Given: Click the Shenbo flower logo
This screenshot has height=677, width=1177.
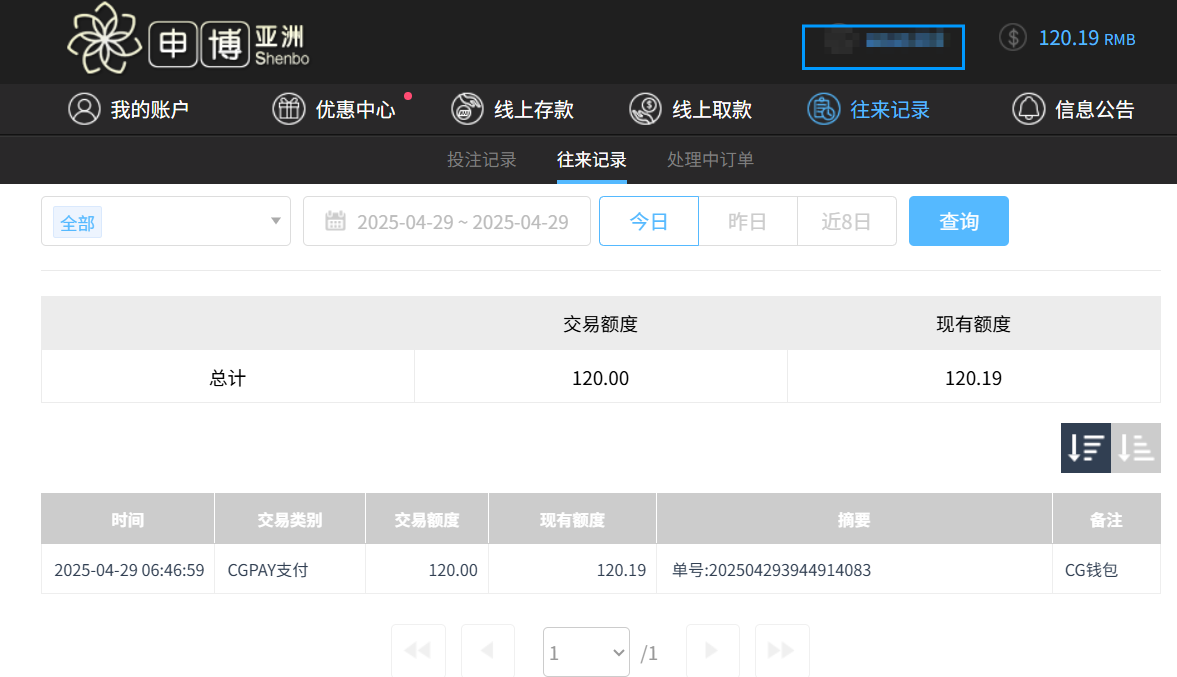Looking at the screenshot, I should [x=103, y=40].
